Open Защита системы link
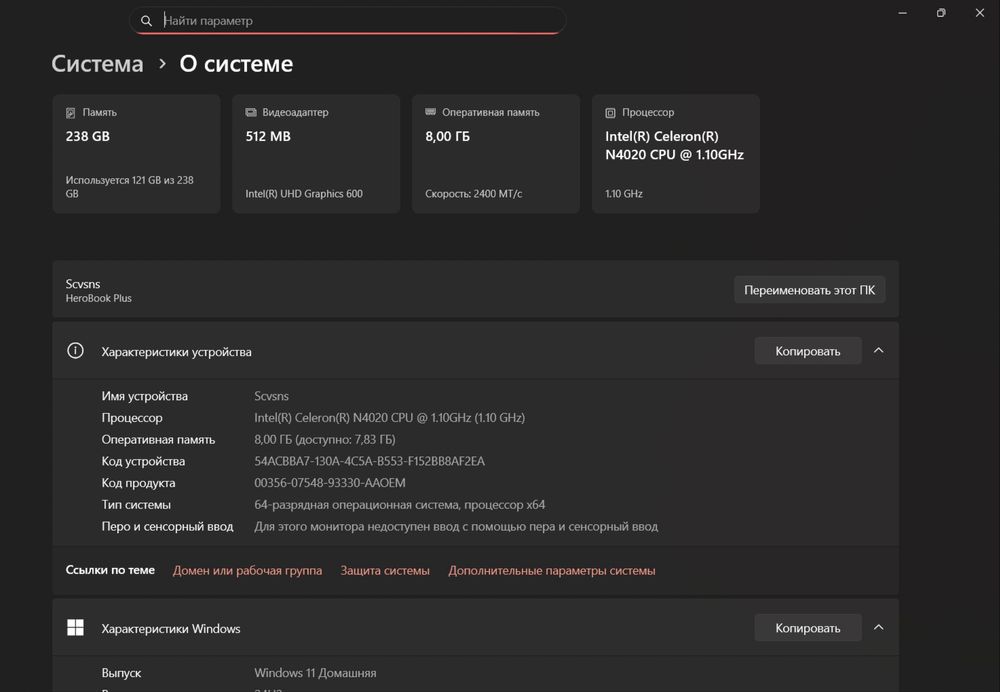Image resolution: width=1000 pixels, height=692 pixels. point(385,571)
